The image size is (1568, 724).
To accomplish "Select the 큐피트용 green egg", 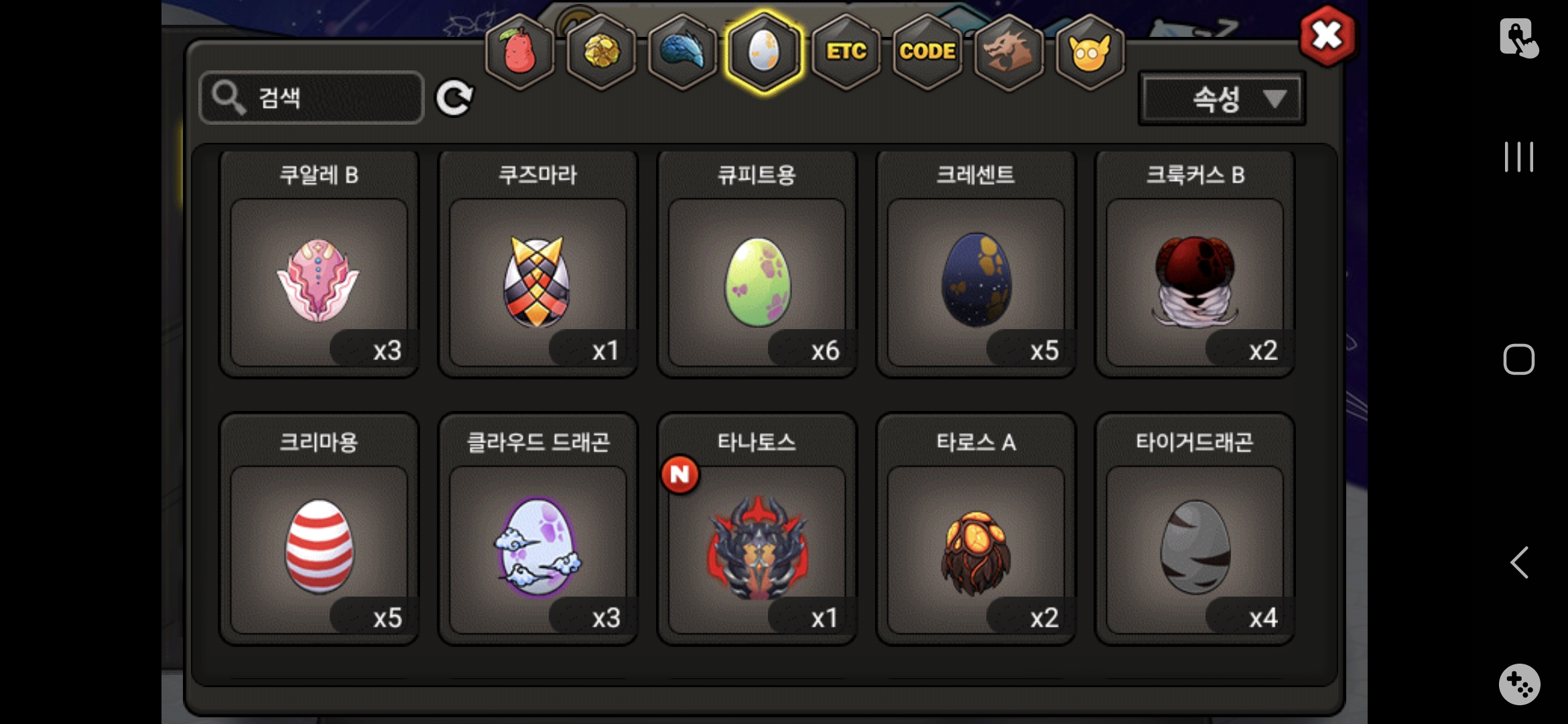I will tap(757, 263).
